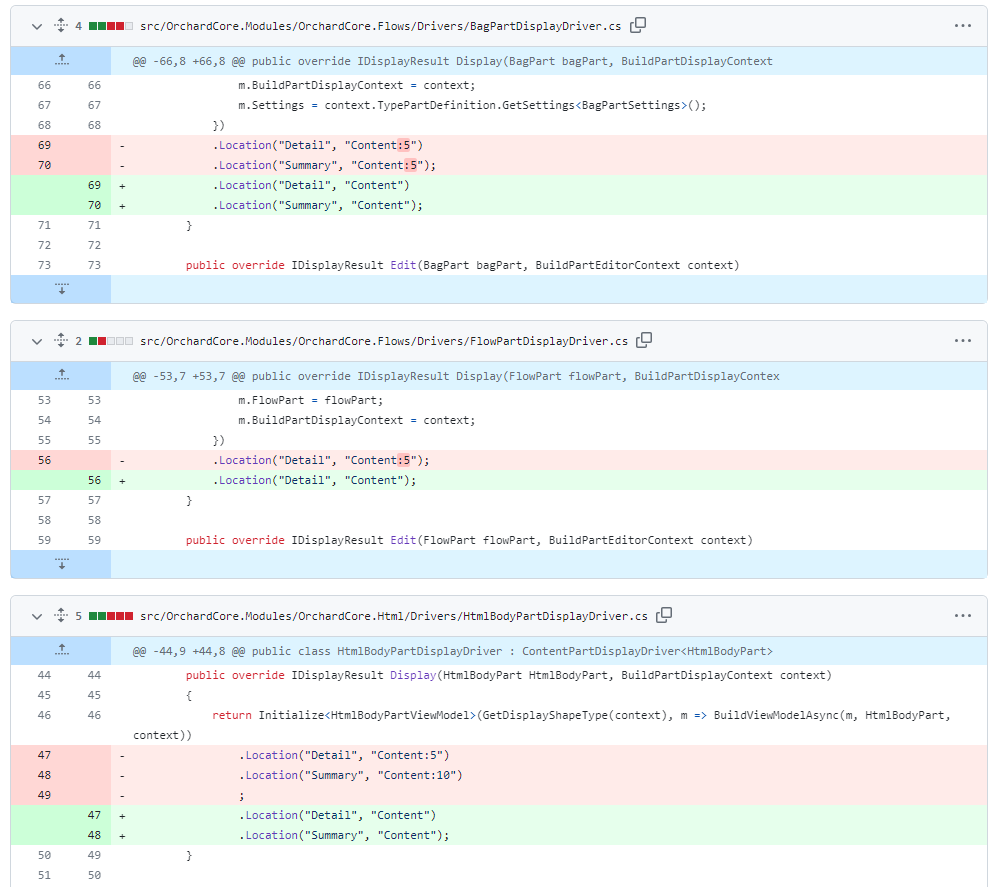Copy the HtmlBodyPartDisplayDriver.cs file path

664,615
